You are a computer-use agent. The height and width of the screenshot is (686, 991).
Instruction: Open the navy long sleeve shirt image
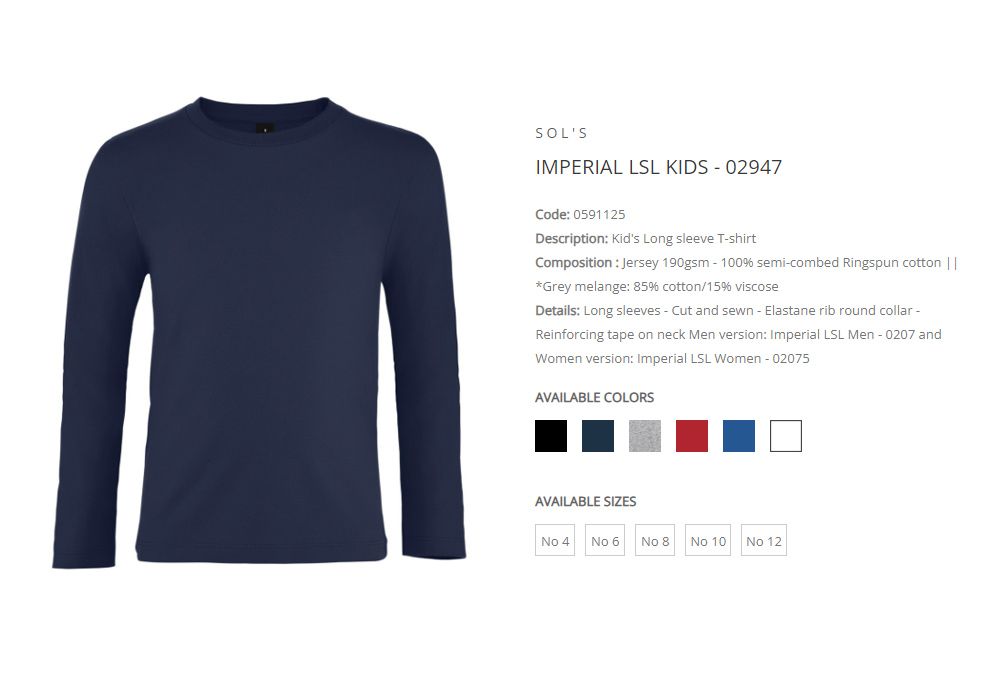point(259,333)
